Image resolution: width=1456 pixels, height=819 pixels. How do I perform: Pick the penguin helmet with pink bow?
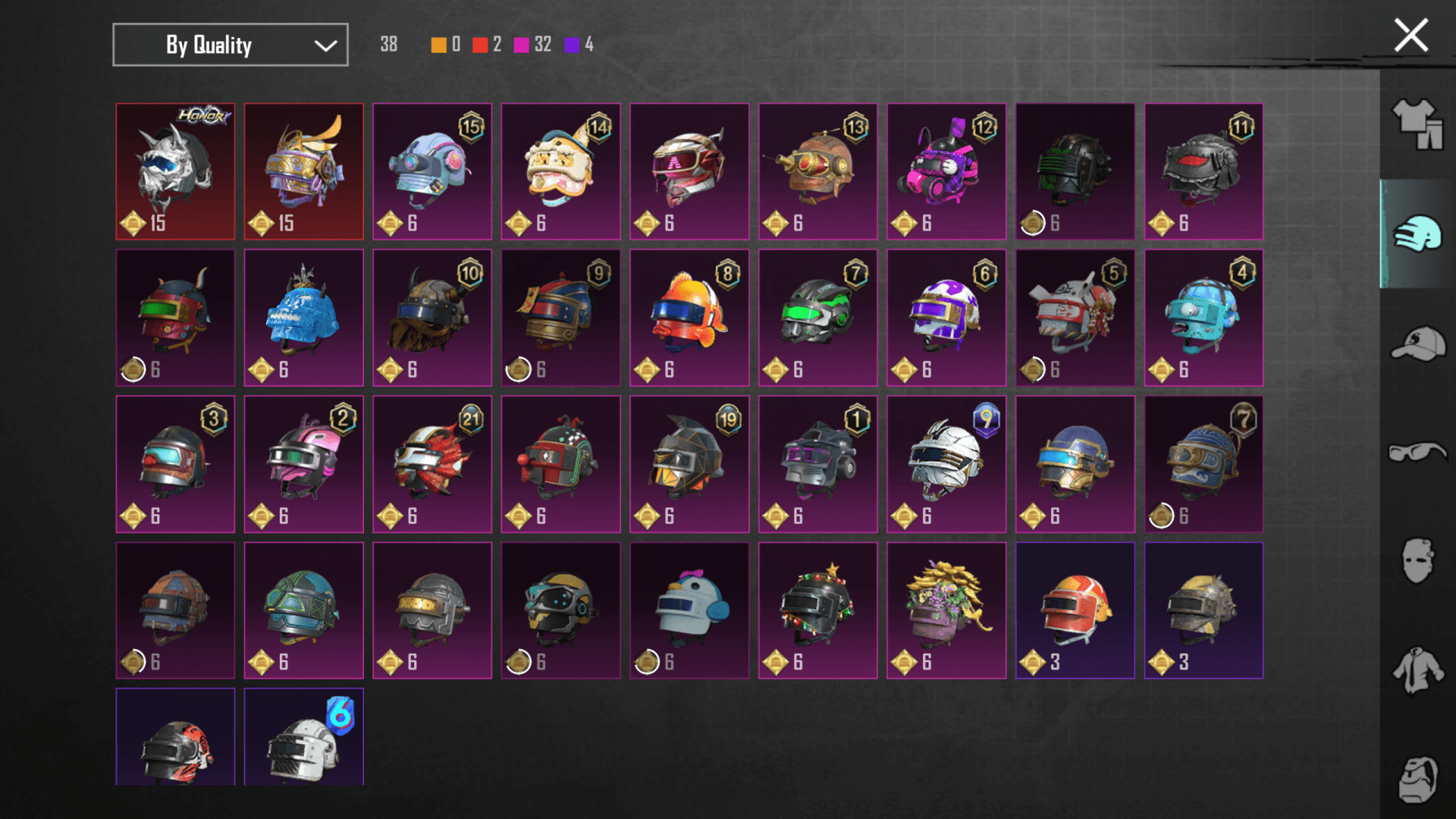(x=689, y=610)
